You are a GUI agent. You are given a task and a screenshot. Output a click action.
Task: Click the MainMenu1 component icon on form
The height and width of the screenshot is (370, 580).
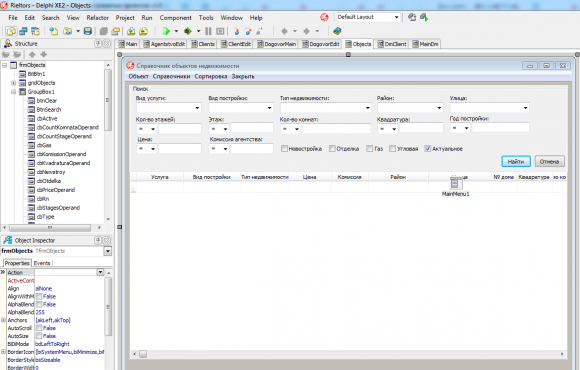click(x=456, y=183)
